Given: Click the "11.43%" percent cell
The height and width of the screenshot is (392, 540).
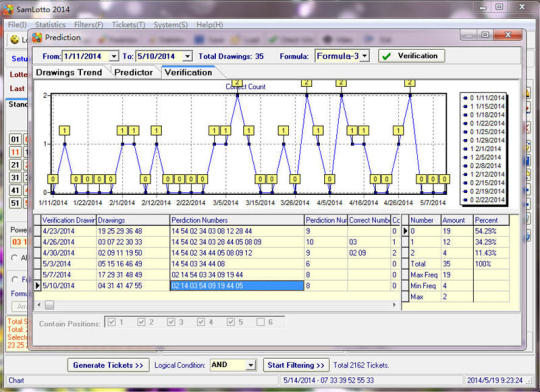Looking at the screenshot, I should point(491,253).
